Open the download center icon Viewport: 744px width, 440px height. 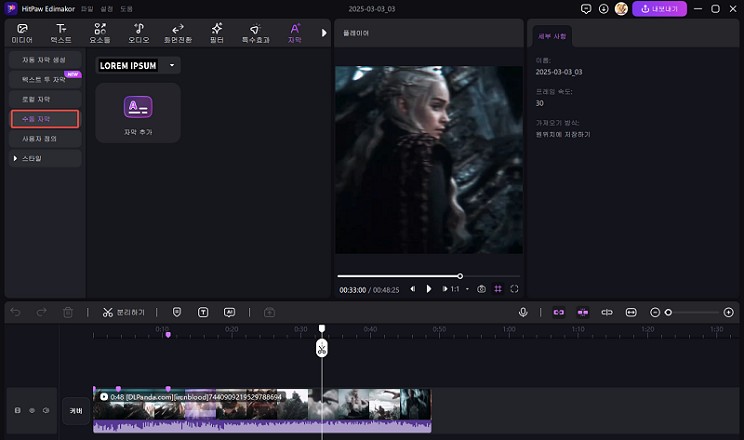(604, 9)
